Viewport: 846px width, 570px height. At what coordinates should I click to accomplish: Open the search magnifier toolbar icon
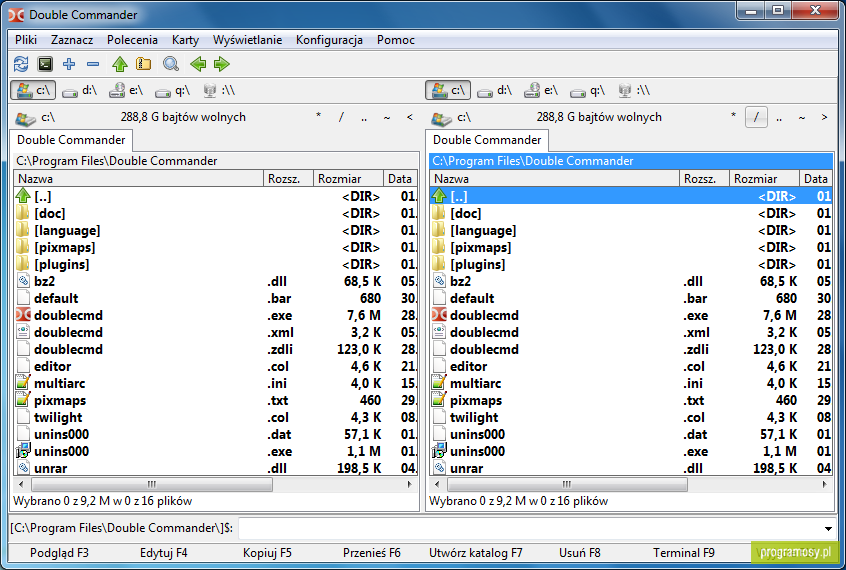pyautogui.click(x=171, y=64)
